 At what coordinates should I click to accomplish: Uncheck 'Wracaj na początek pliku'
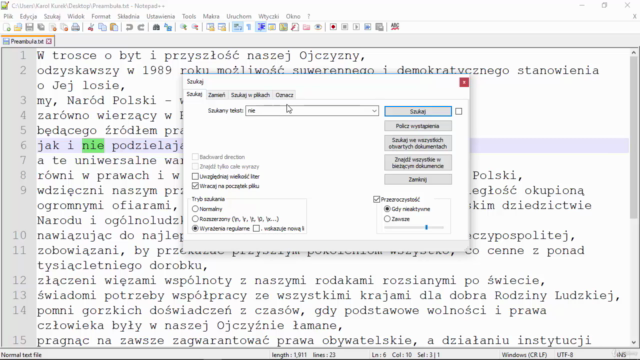pos(195,186)
